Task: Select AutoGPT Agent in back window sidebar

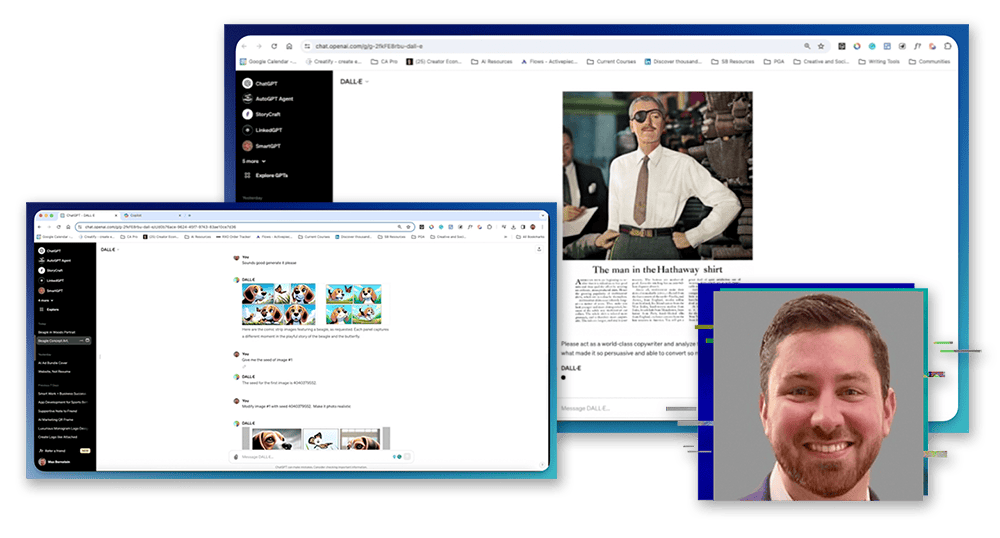Action: (x=273, y=99)
